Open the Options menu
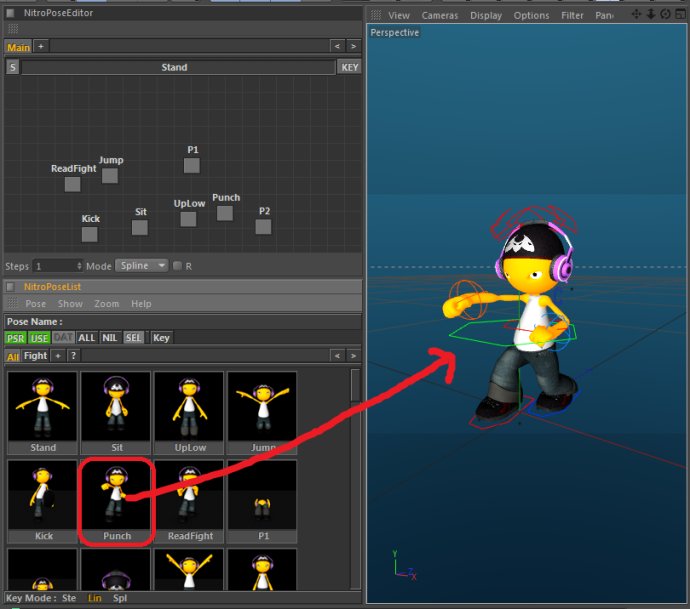 point(531,15)
